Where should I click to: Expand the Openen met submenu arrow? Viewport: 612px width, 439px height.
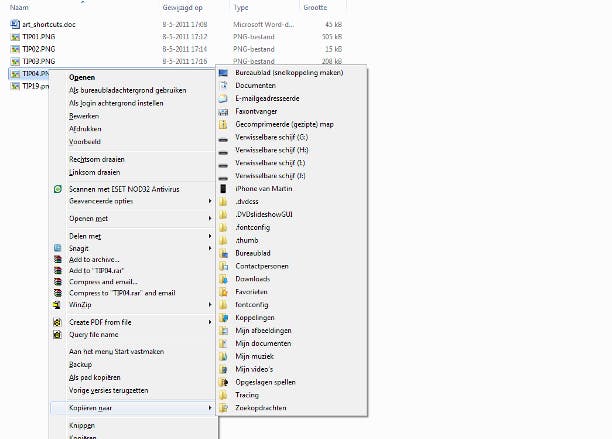[x=210, y=219]
